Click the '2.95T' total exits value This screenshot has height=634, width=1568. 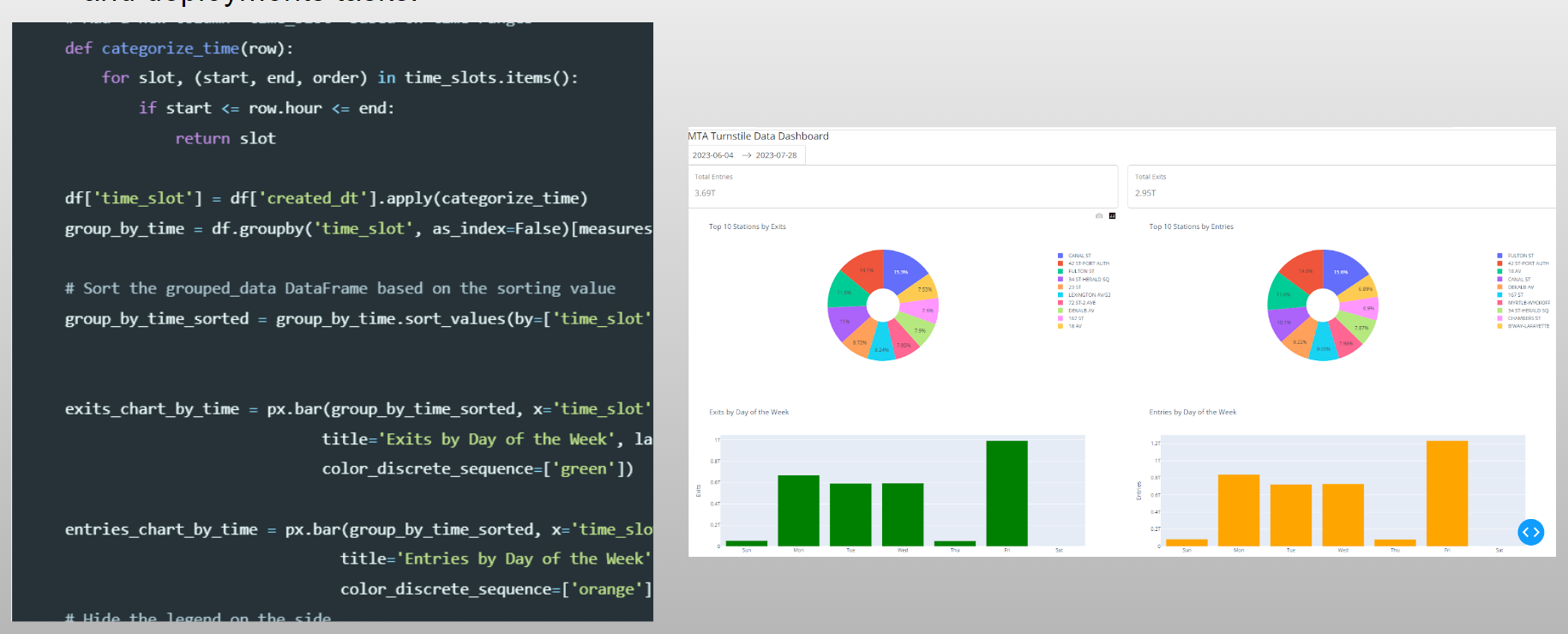(1145, 193)
